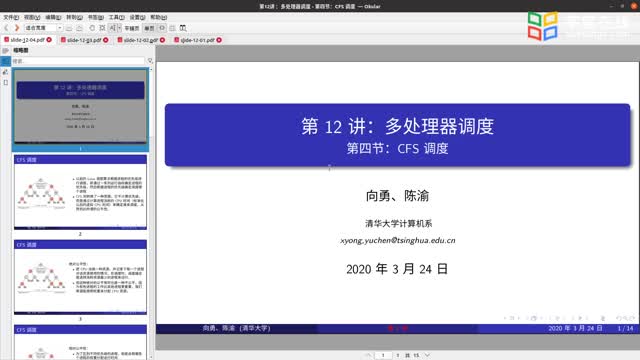Click the find/search book icon in toolbar

tap(183, 28)
